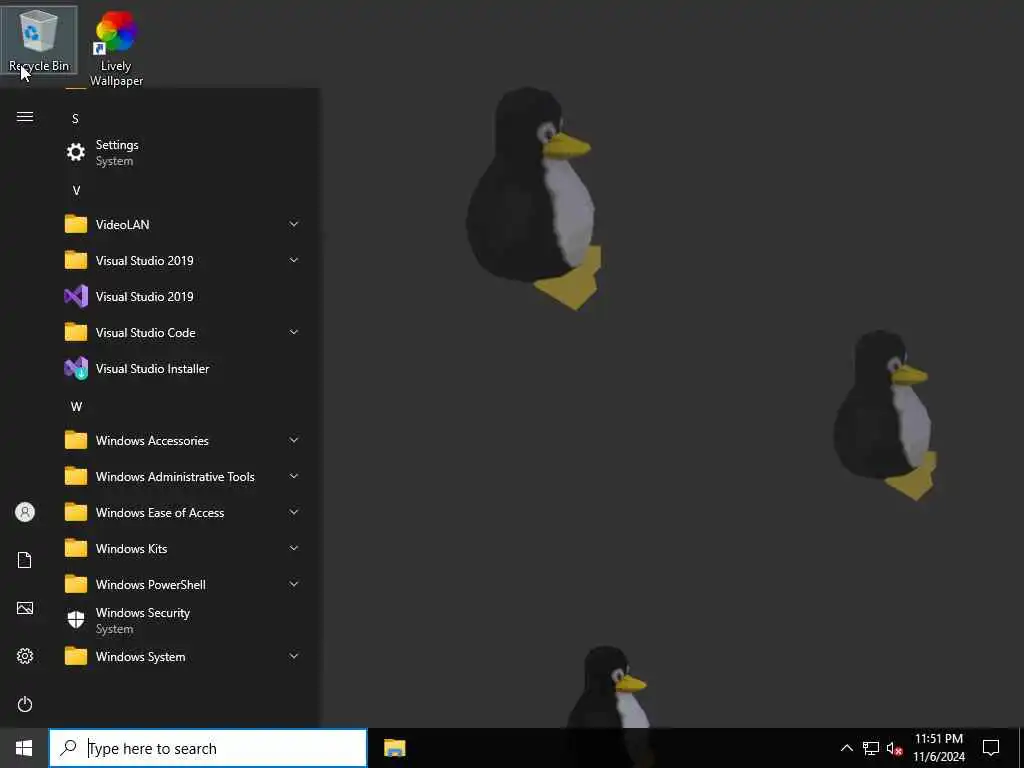The height and width of the screenshot is (768, 1024).
Task: Expand the Start menu hamburger navigation
Action: click(x=25, y=117)
